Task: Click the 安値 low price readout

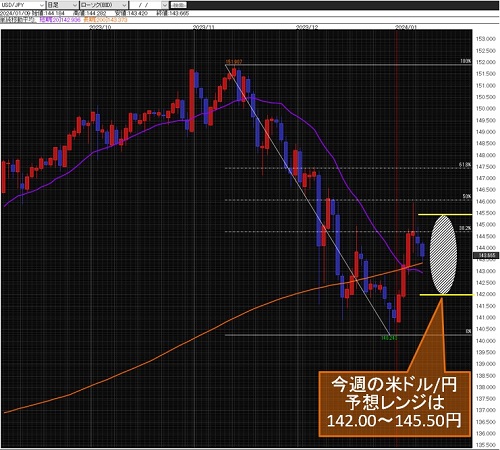Action: 131,13
